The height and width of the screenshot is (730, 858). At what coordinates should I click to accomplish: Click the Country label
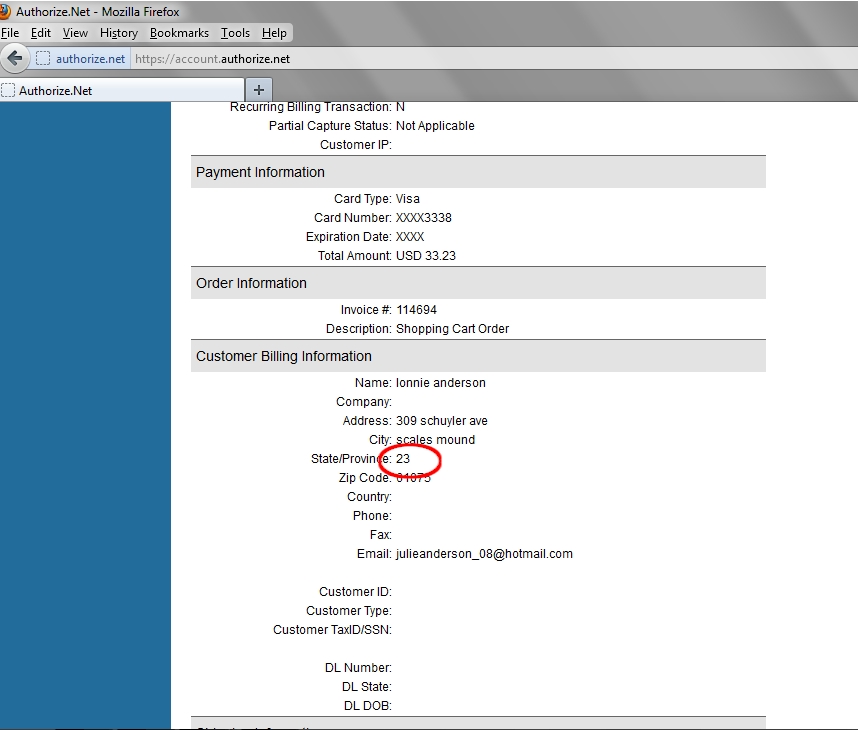tap(369, 497)
